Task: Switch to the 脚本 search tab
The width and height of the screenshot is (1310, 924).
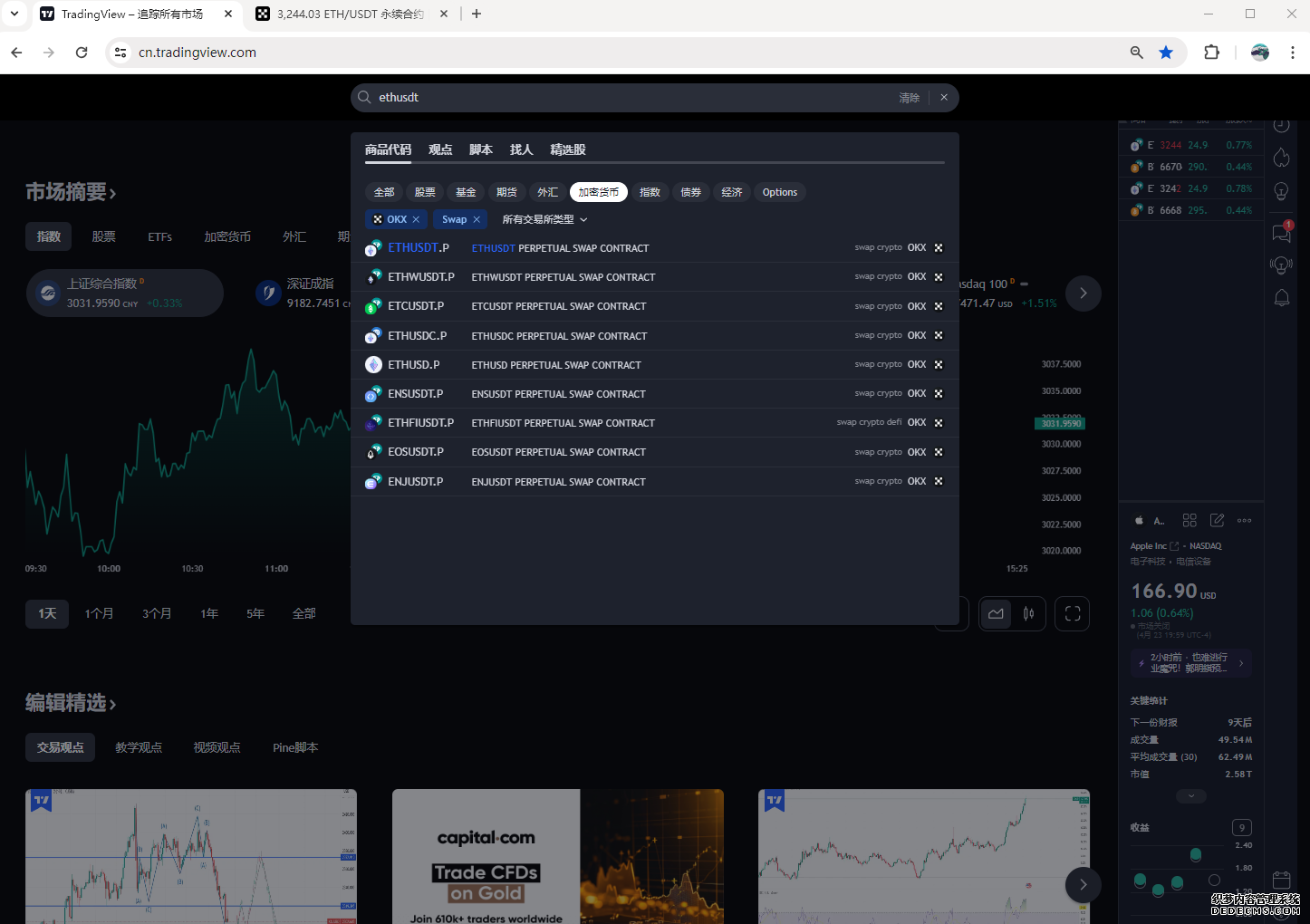Action: tap(481, 149)
